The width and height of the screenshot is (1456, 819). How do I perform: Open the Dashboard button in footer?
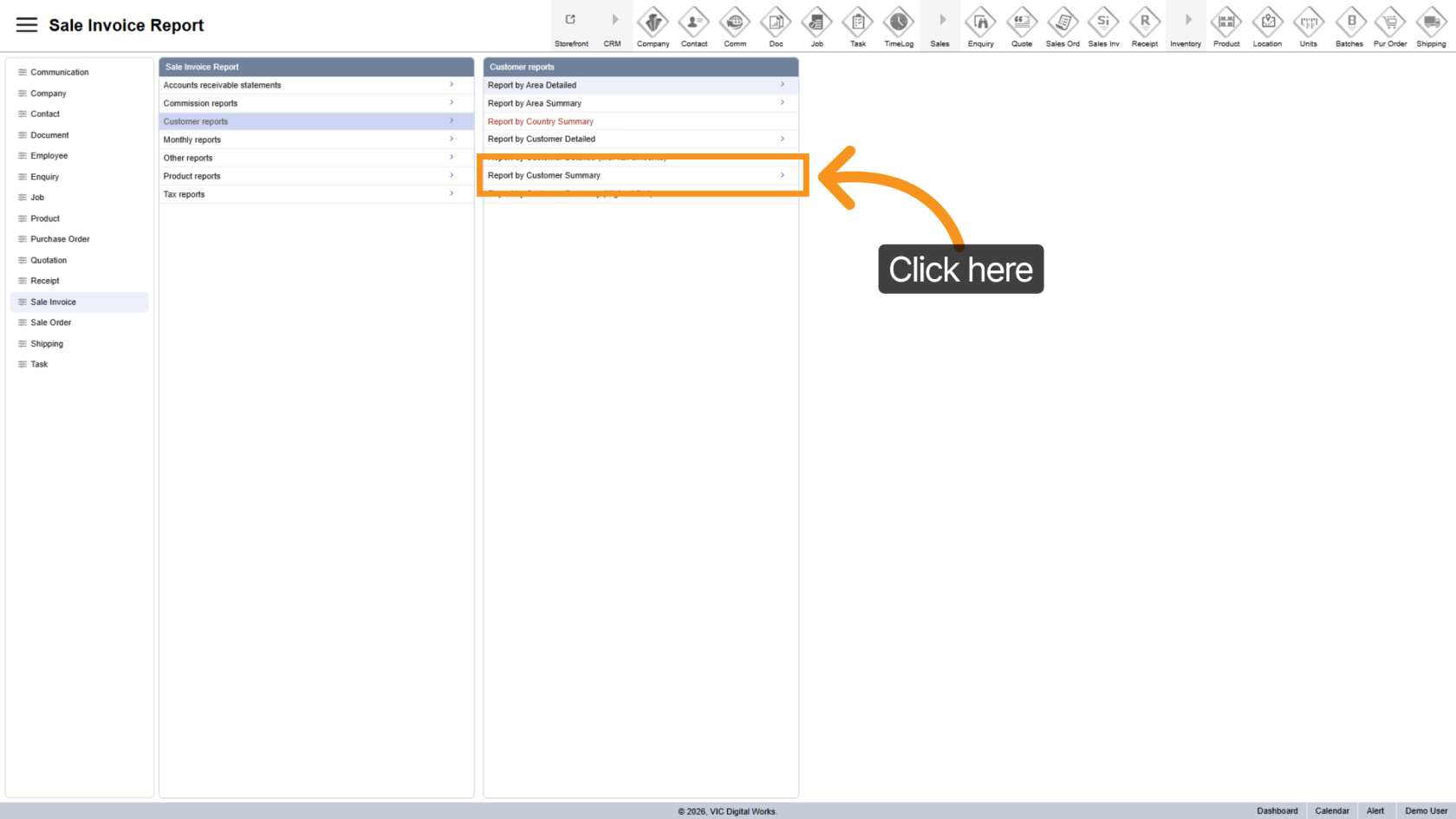[1277, 811]
